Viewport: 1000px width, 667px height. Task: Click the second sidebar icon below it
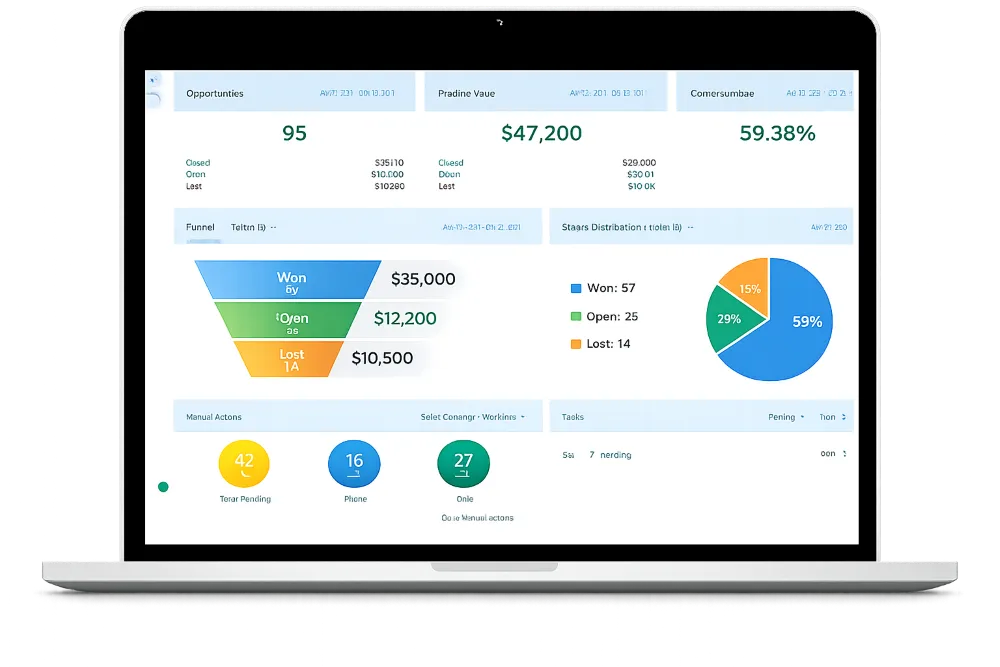pyautogui.click(x=154, y=99)
